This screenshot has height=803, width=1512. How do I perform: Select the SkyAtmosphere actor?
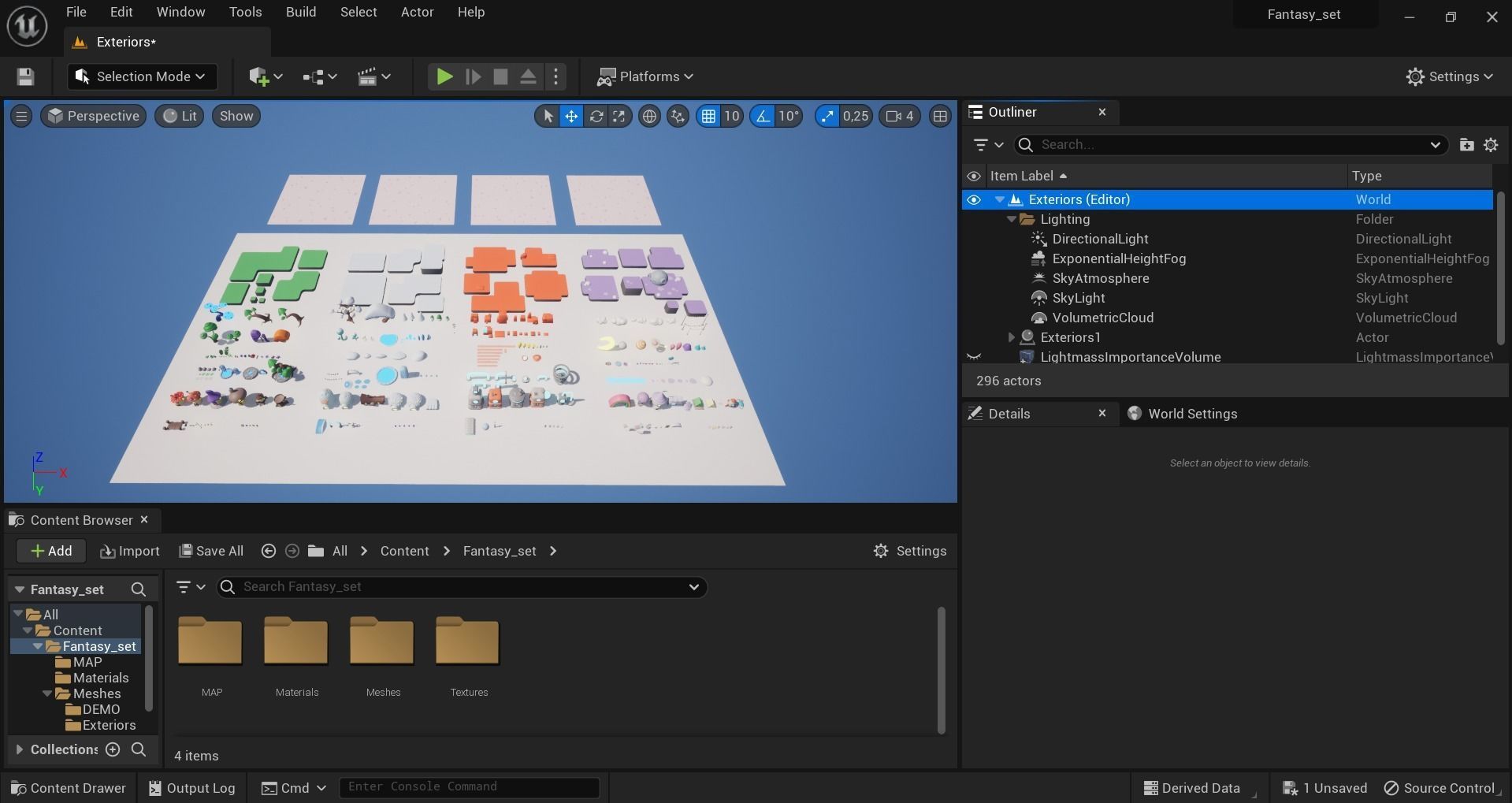pyautogui.click(x=1101, y=278)
